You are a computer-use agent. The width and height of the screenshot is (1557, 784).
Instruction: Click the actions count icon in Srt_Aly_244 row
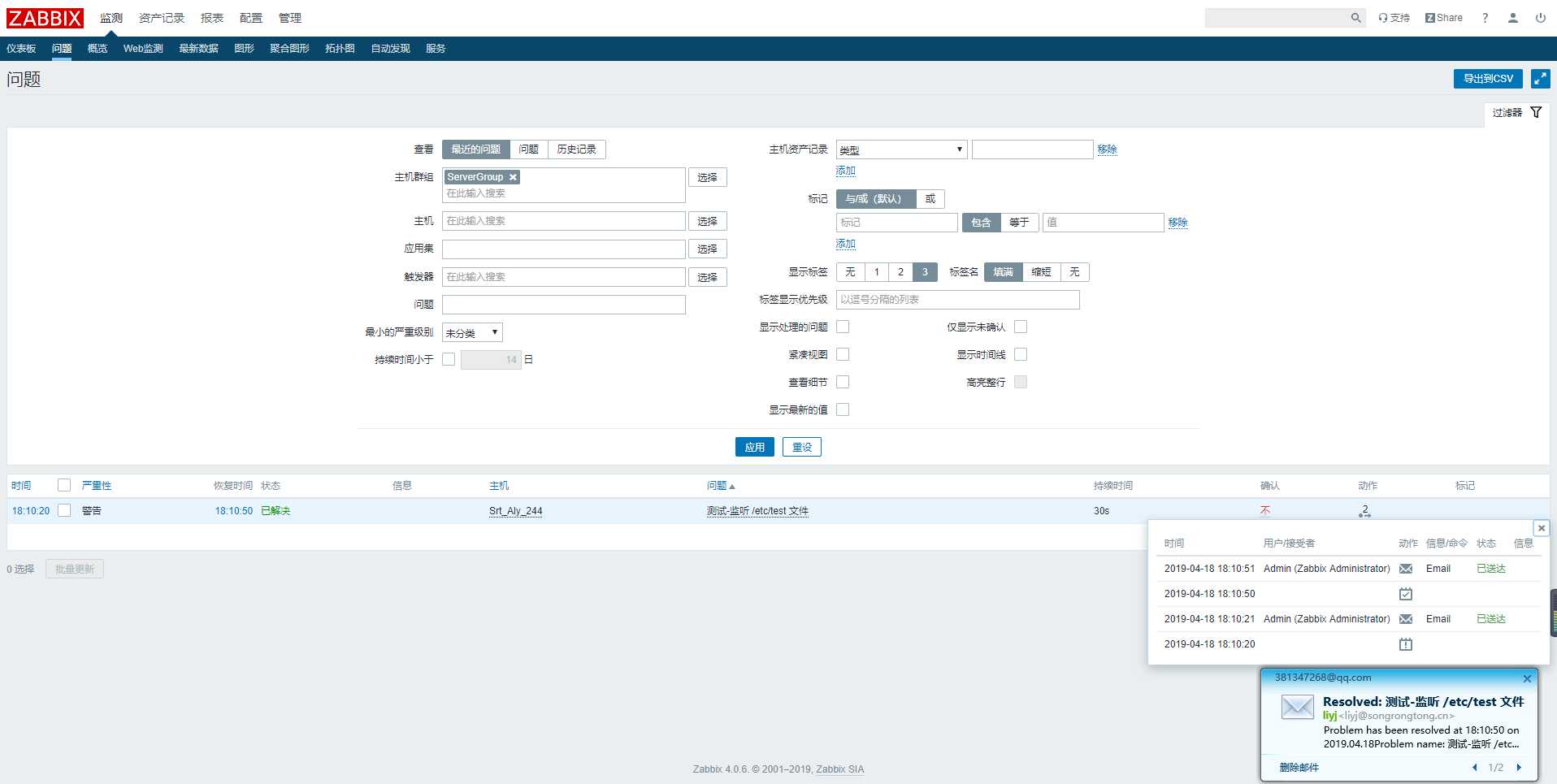1364,511
